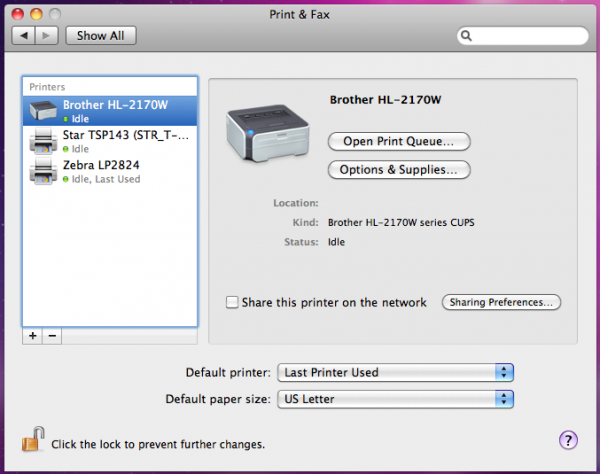Click the 'Brother HL-2170W series CUPS' kind value
Image resolution: width=600 pixels, height=474 pixels.
pyautogui.click(x=401, y=223)
